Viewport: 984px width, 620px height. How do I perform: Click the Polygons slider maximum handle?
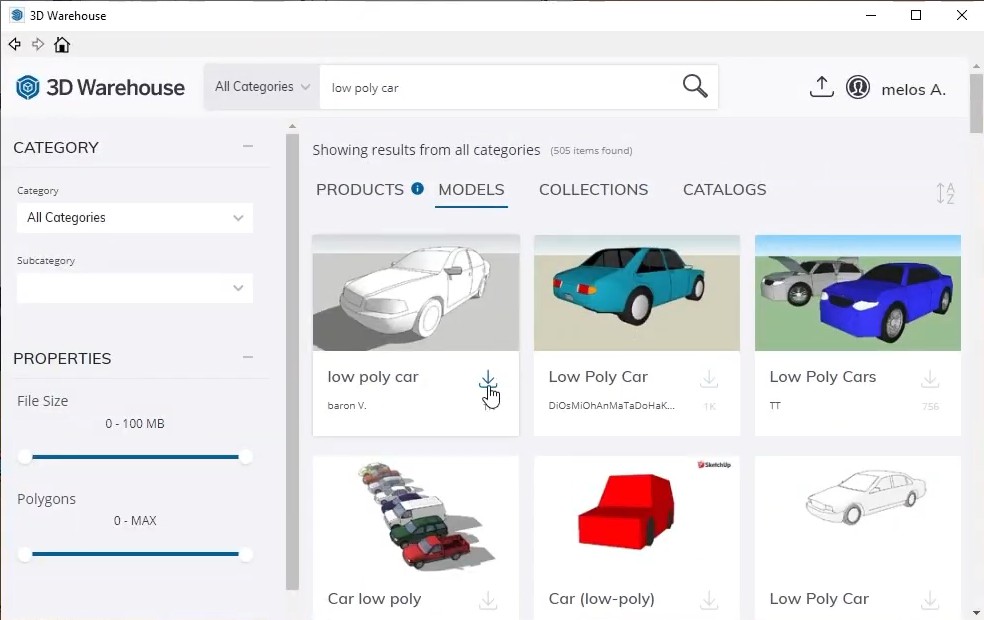coord(245,554)
